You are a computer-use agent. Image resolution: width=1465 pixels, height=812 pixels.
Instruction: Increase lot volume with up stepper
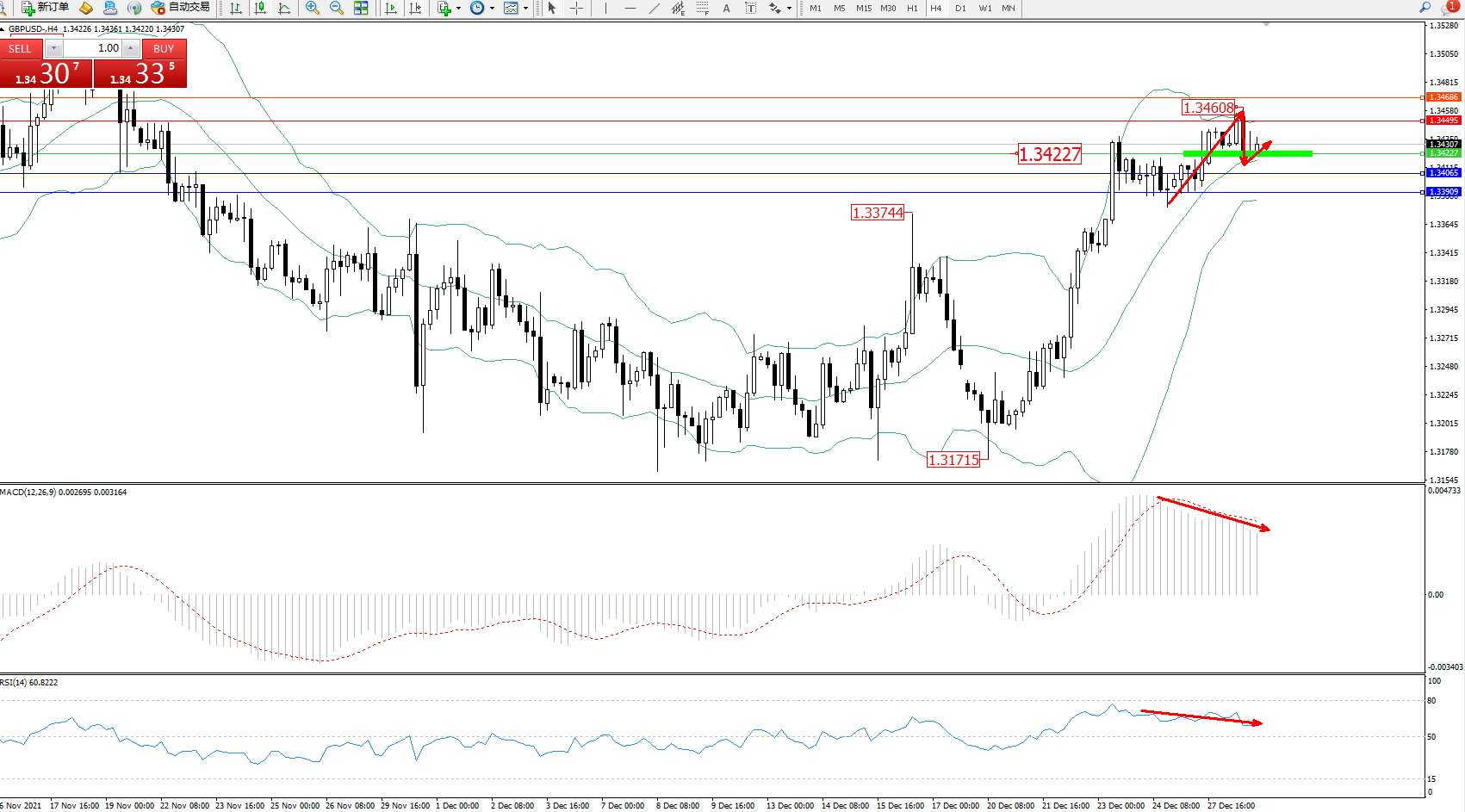pyautogui.click(x=130, y=48)
